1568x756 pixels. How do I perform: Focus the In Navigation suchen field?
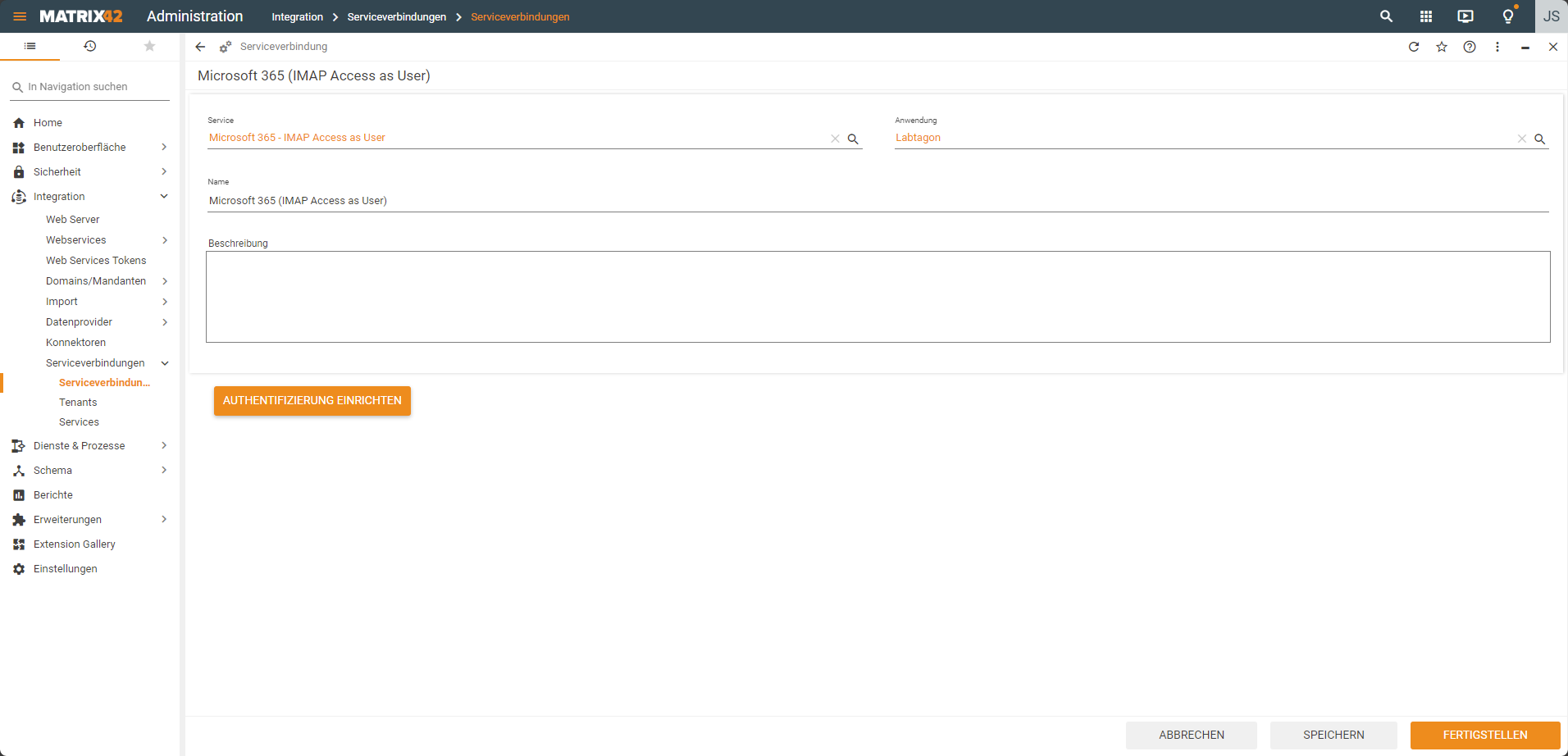point(89,87)
